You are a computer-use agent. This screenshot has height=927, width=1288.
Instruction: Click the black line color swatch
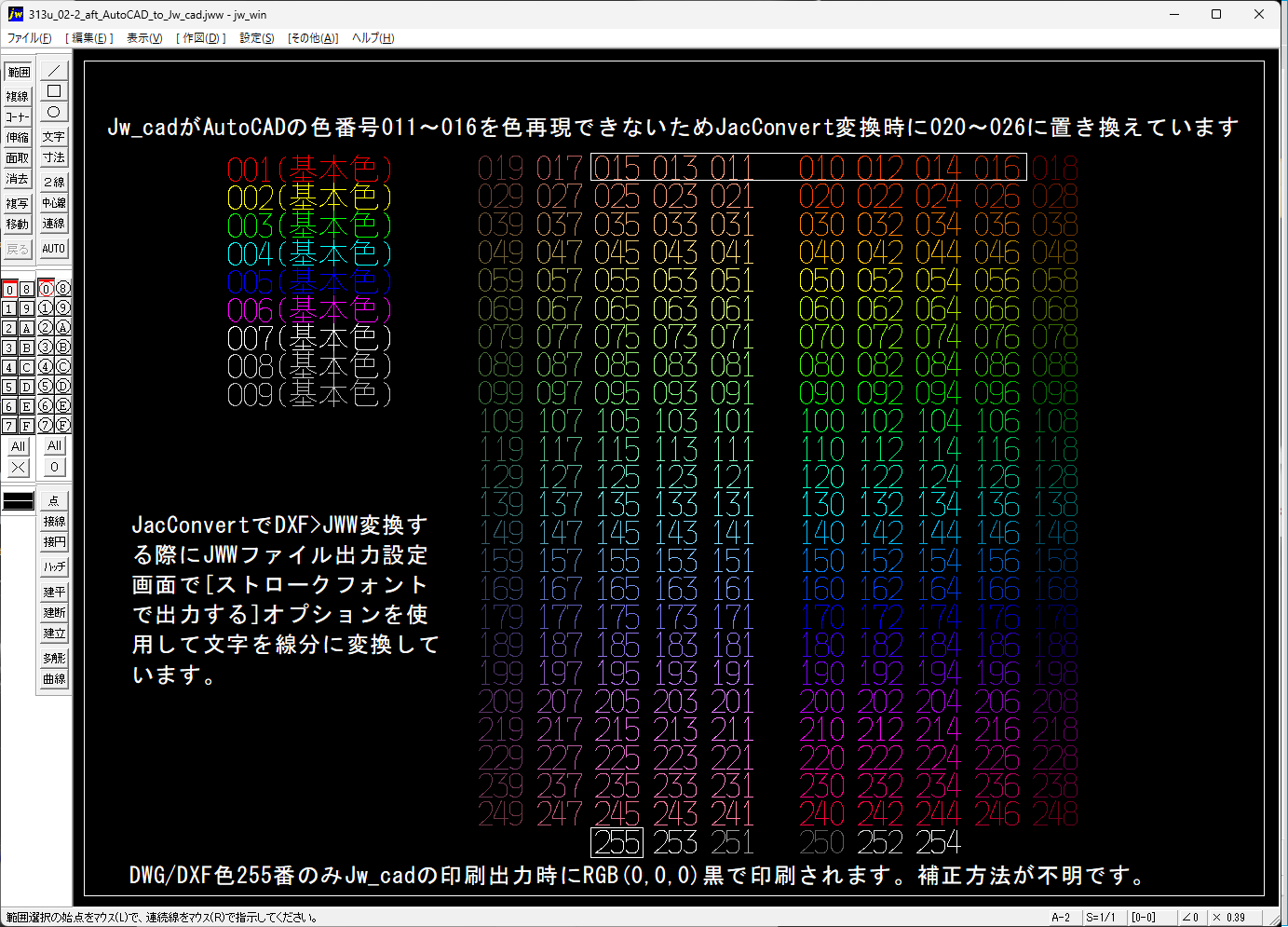coord(19,501)
